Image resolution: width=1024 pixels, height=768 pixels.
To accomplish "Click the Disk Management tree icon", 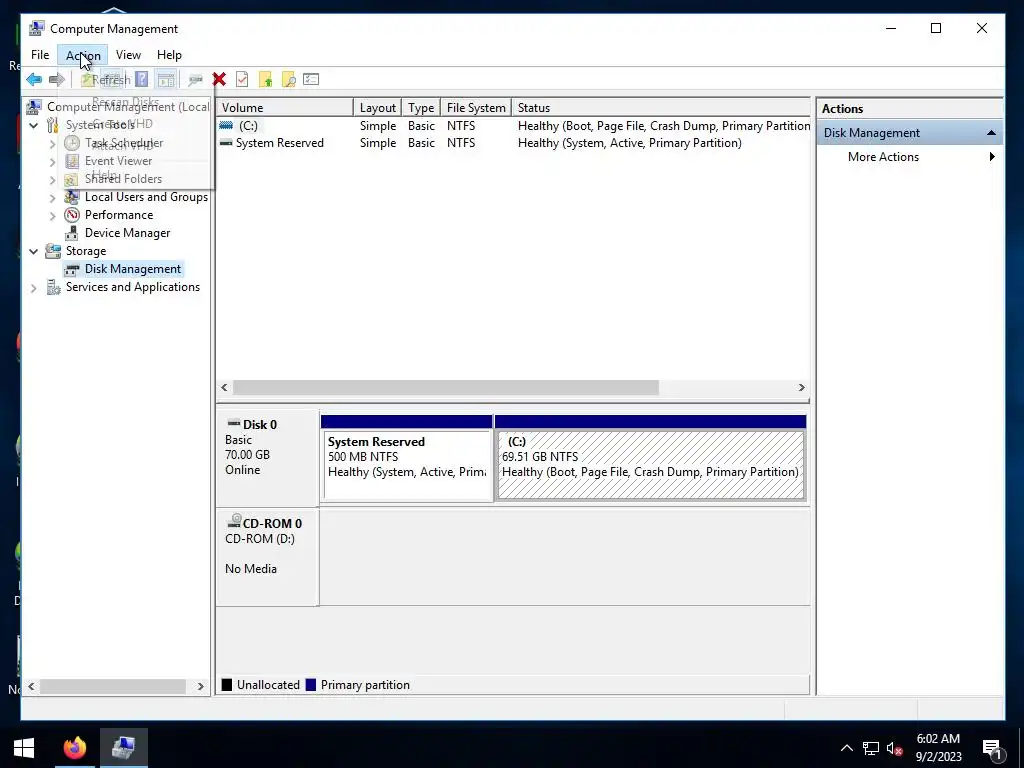I will pyautogui.click(x=72, y=269).
